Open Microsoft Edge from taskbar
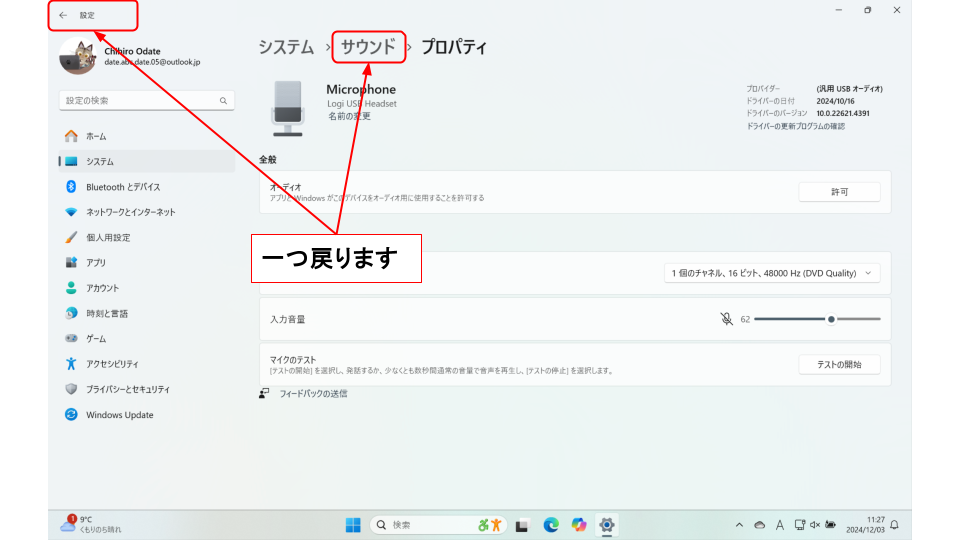The image size is (960, 540). (x=551, y=525)
